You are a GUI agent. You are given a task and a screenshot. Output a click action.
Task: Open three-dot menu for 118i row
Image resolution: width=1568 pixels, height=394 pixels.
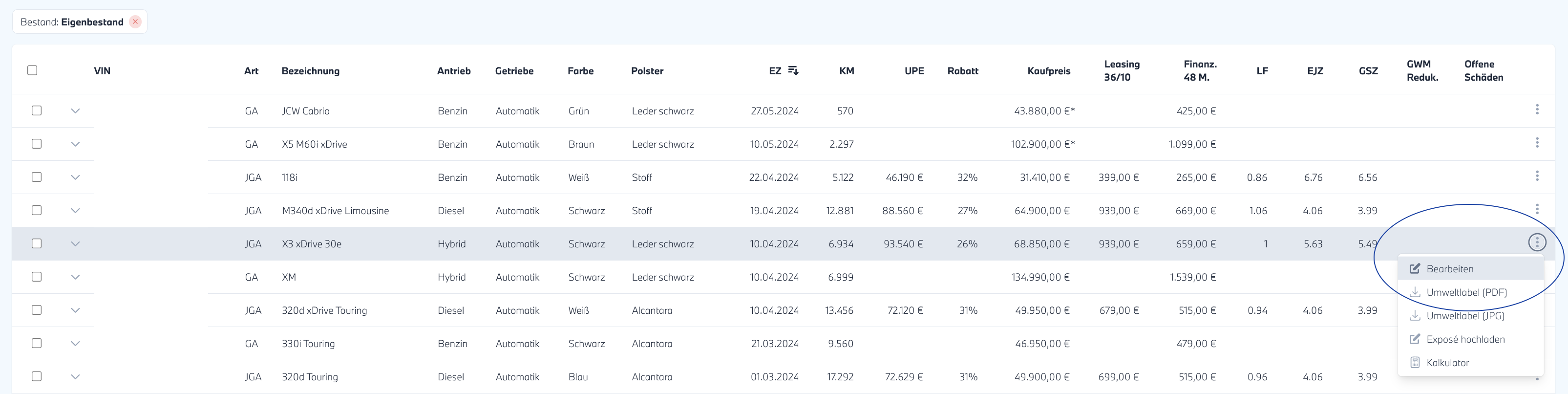1536,176
